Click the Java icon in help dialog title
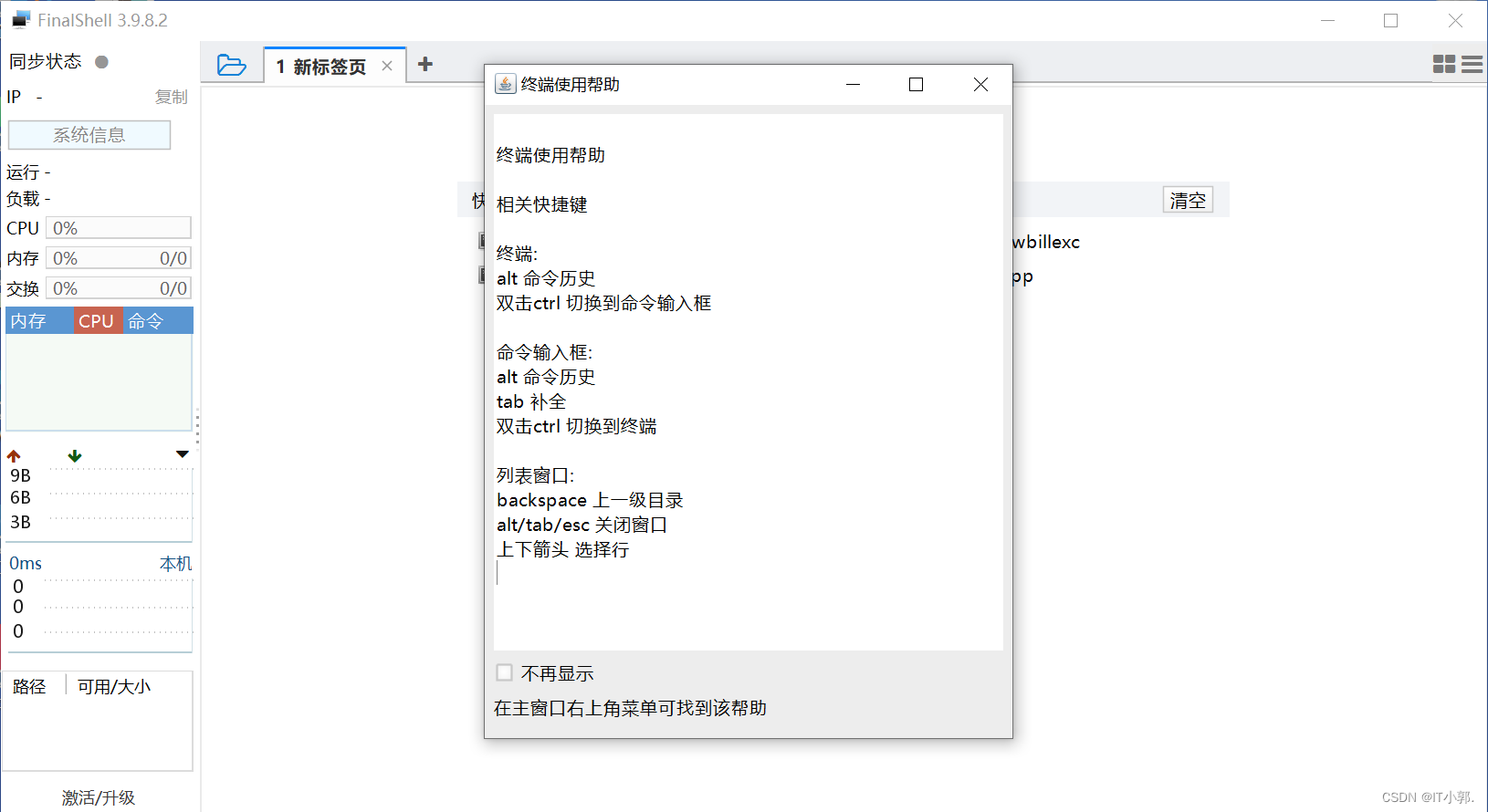 (x=505, y=84)
